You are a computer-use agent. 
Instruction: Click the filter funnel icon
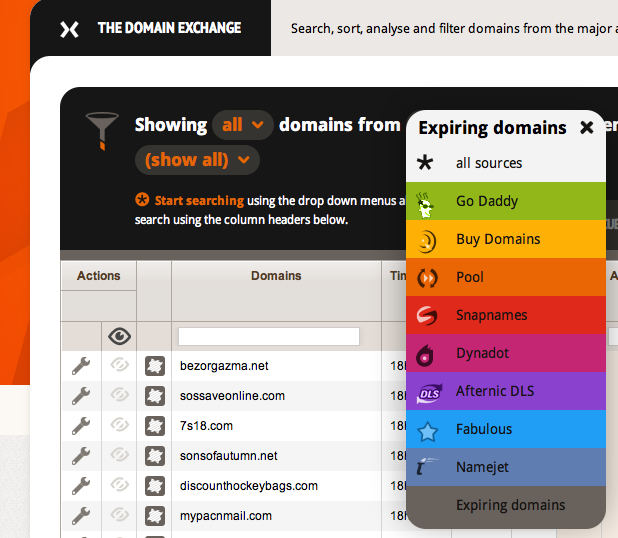click(102, 131)
